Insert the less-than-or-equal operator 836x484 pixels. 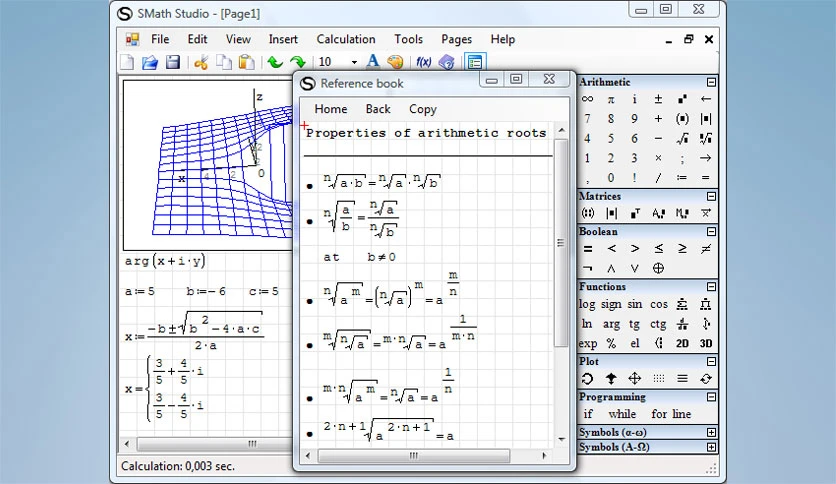(658, 248)
